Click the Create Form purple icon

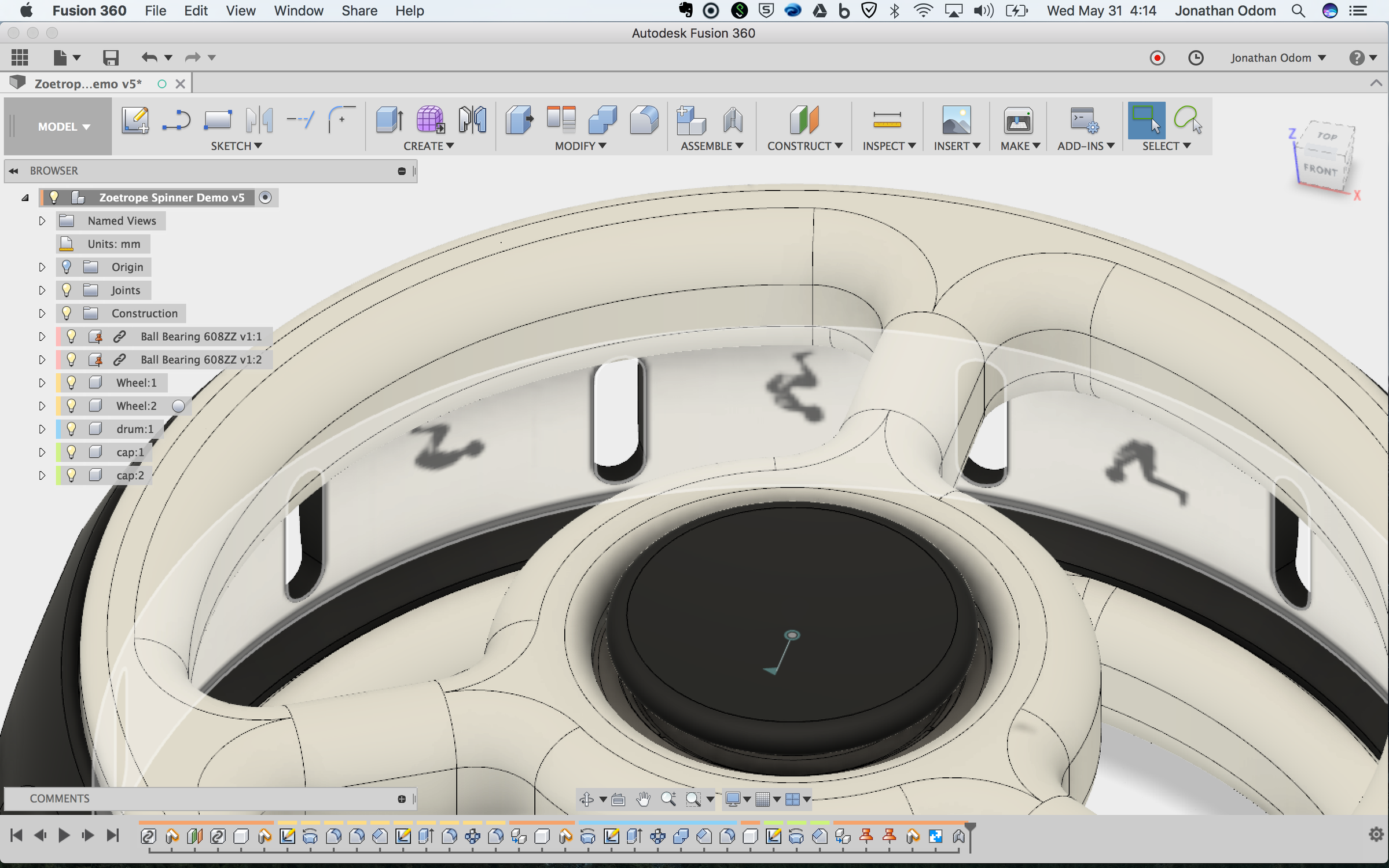[430, 120]
